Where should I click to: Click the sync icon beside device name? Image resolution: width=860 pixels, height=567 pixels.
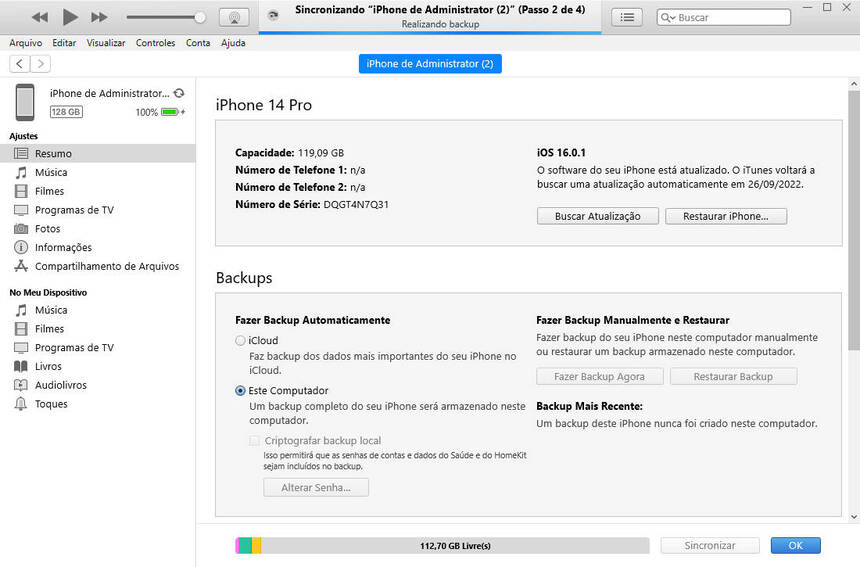click(x=179, y=93)
